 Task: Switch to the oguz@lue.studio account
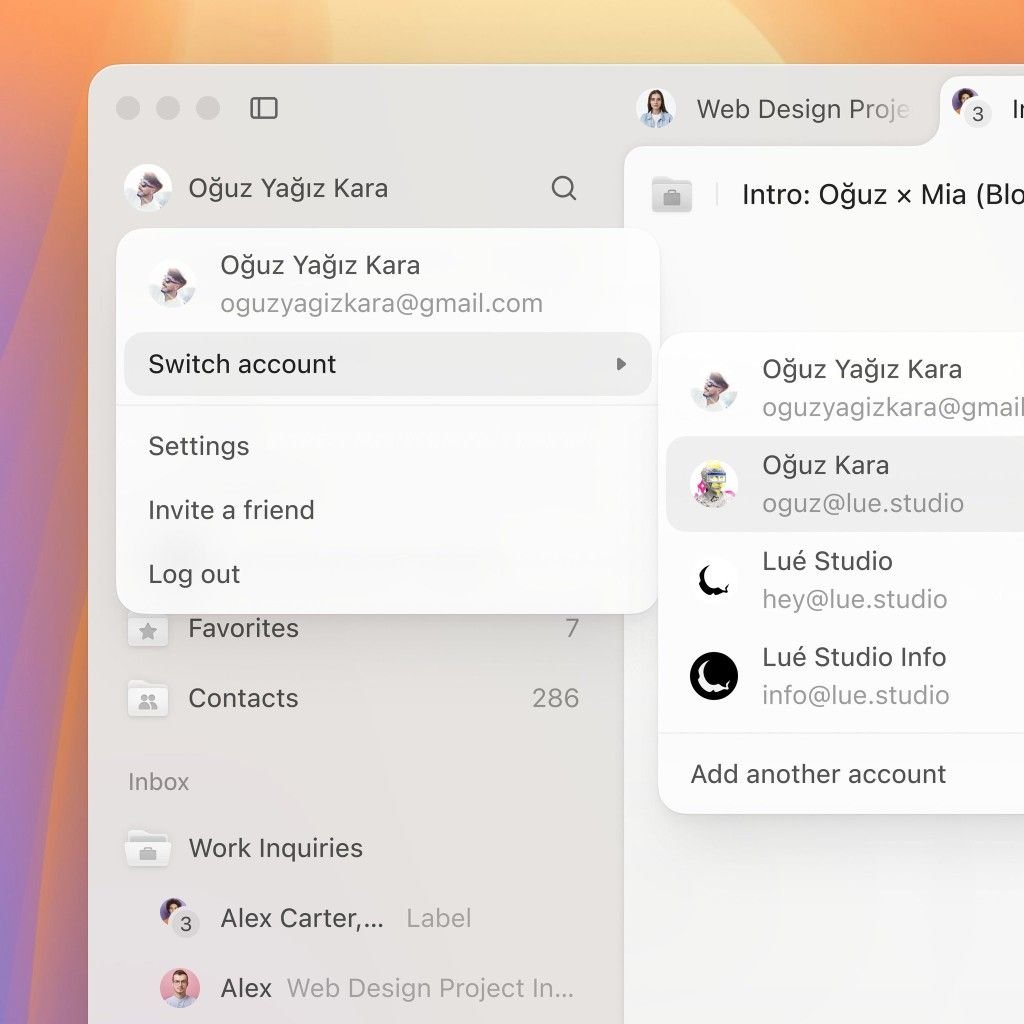point(845,484)
